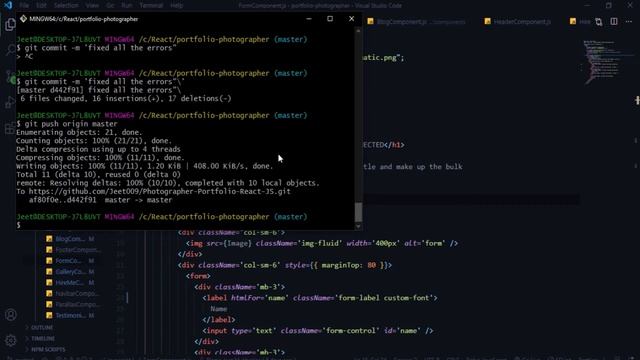Image resolution: width=640 pixels, height=360 pixels.
Task: Open the Run menu
Action: 127,6
